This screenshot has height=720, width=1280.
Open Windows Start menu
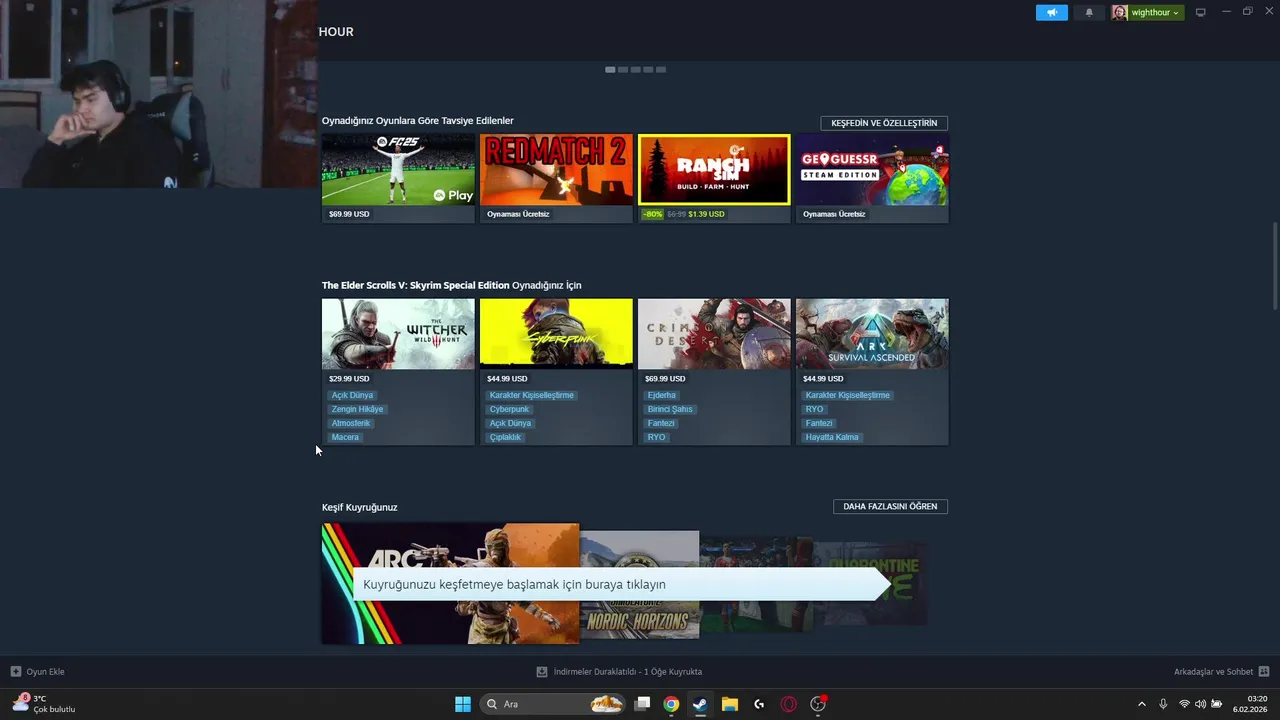(463, 704)
